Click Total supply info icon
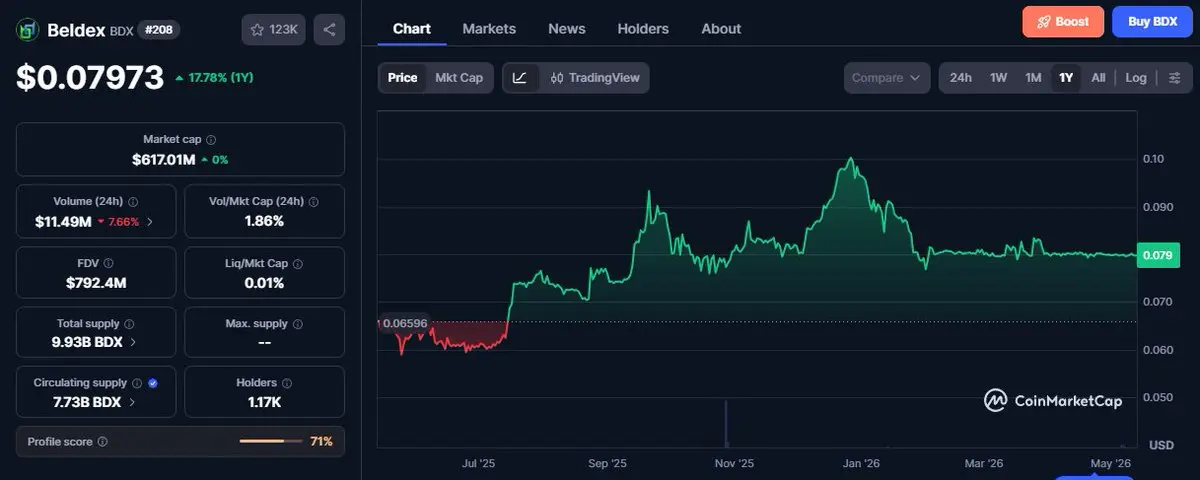This screenshot has width=1200, height=480. 129,324
